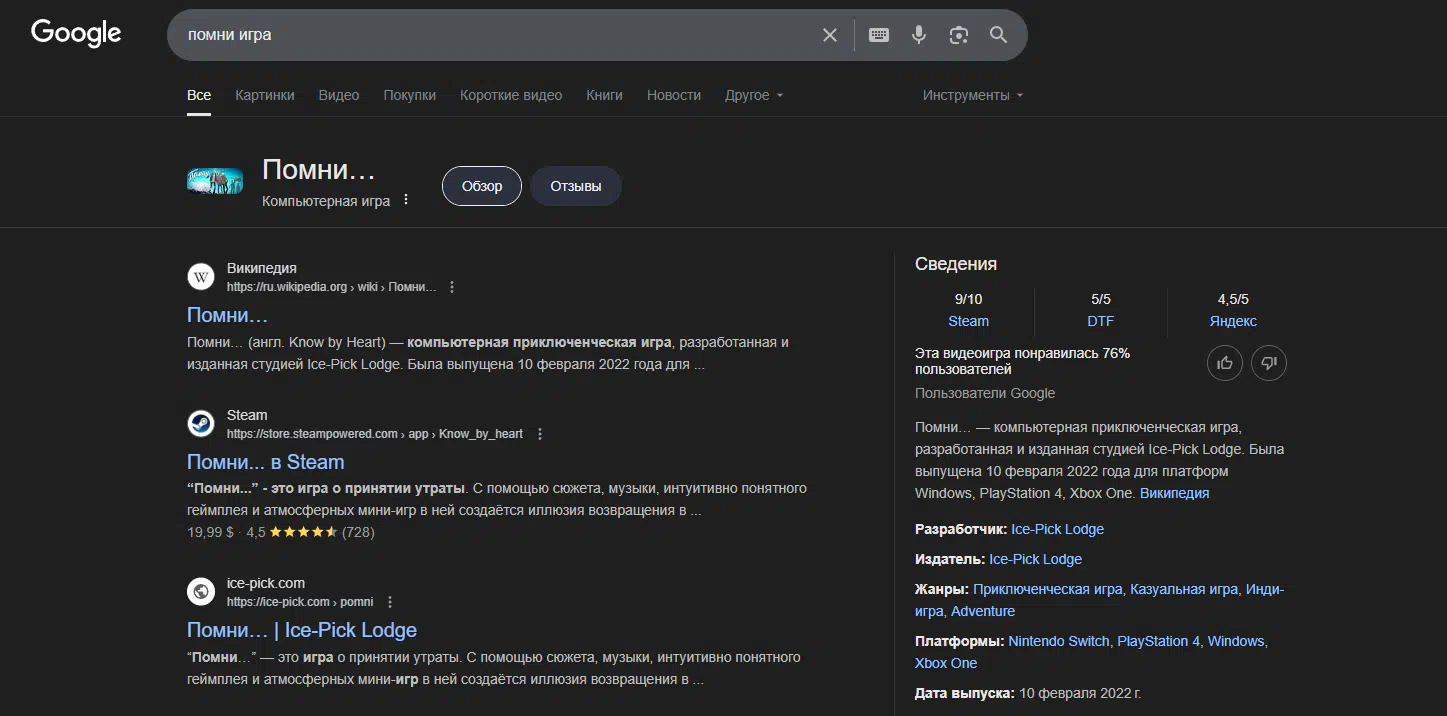Viewport: 1447px width, 716px height.
Task: Like the game with thumbs up
Action: [1225, 363]
